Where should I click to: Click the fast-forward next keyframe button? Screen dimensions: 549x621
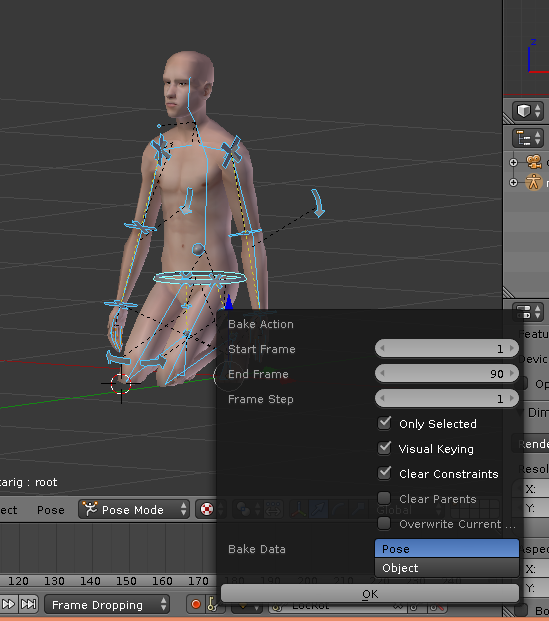click(x=9, y=604)
